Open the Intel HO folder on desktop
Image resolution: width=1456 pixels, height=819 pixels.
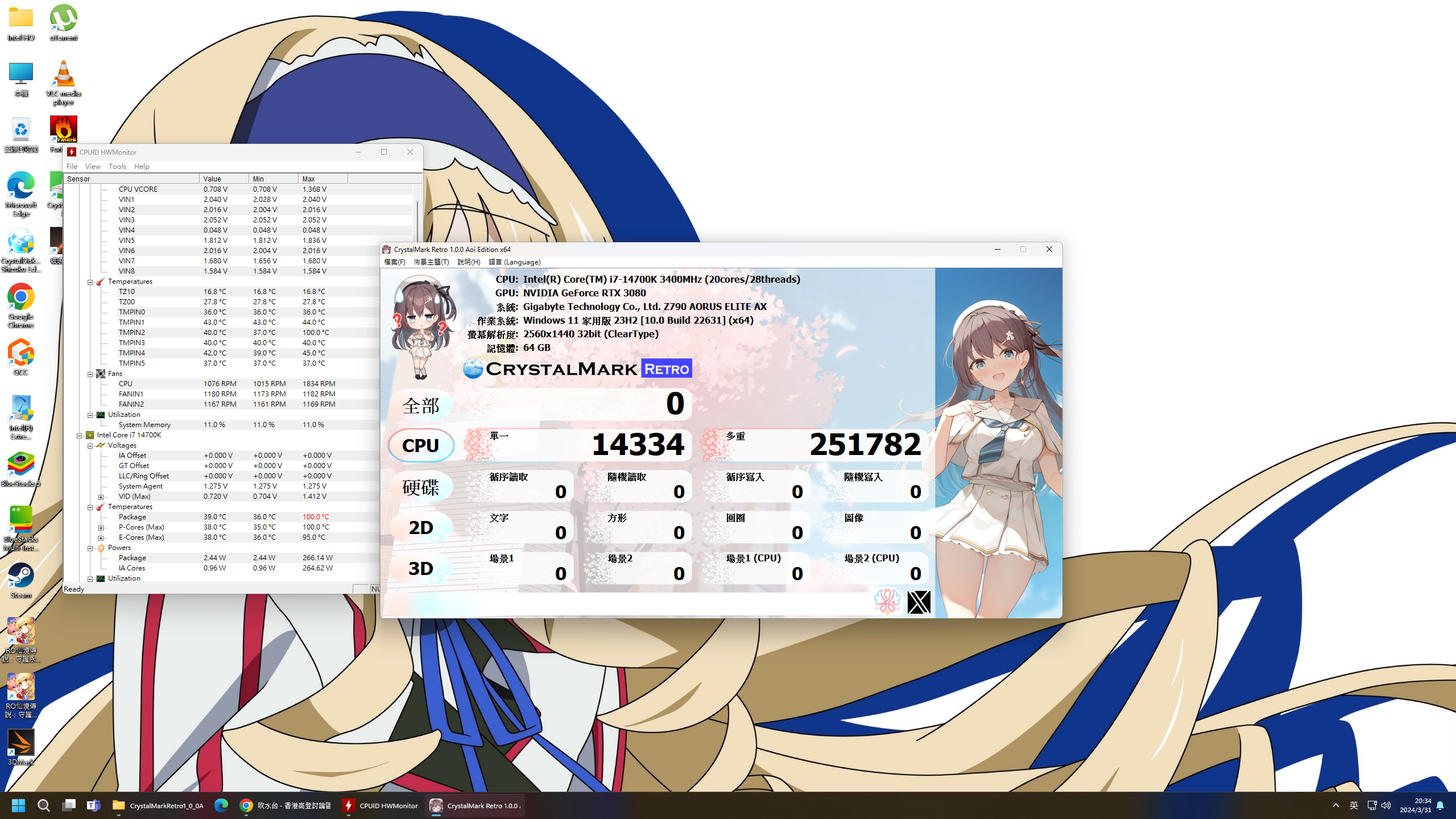click(21, 23)
